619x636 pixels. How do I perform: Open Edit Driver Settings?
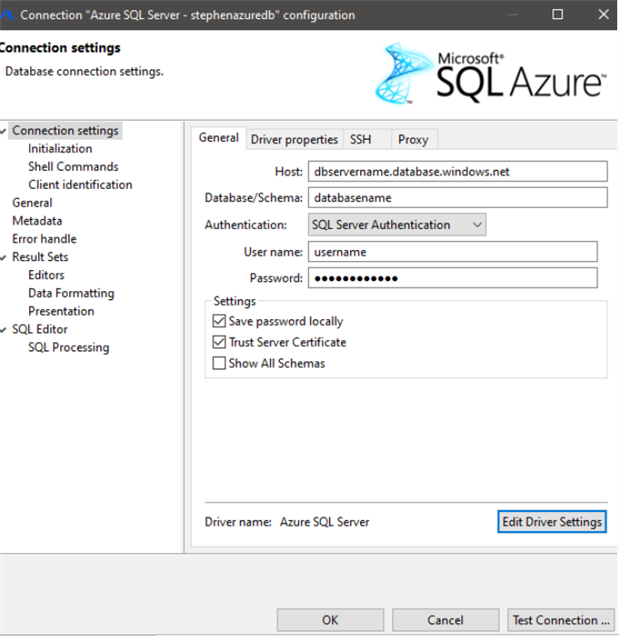pyautogui.click(x=552, y=522)
